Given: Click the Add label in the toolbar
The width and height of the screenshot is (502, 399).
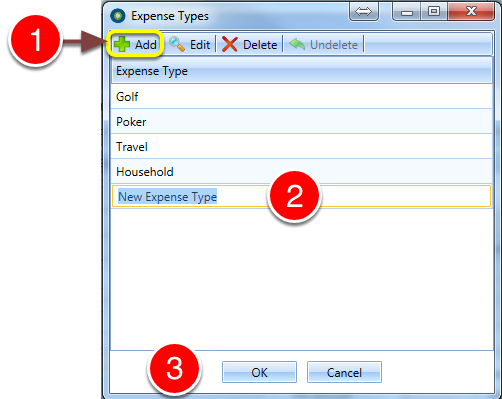Looking at the screenshot, I should coord(146,45).
